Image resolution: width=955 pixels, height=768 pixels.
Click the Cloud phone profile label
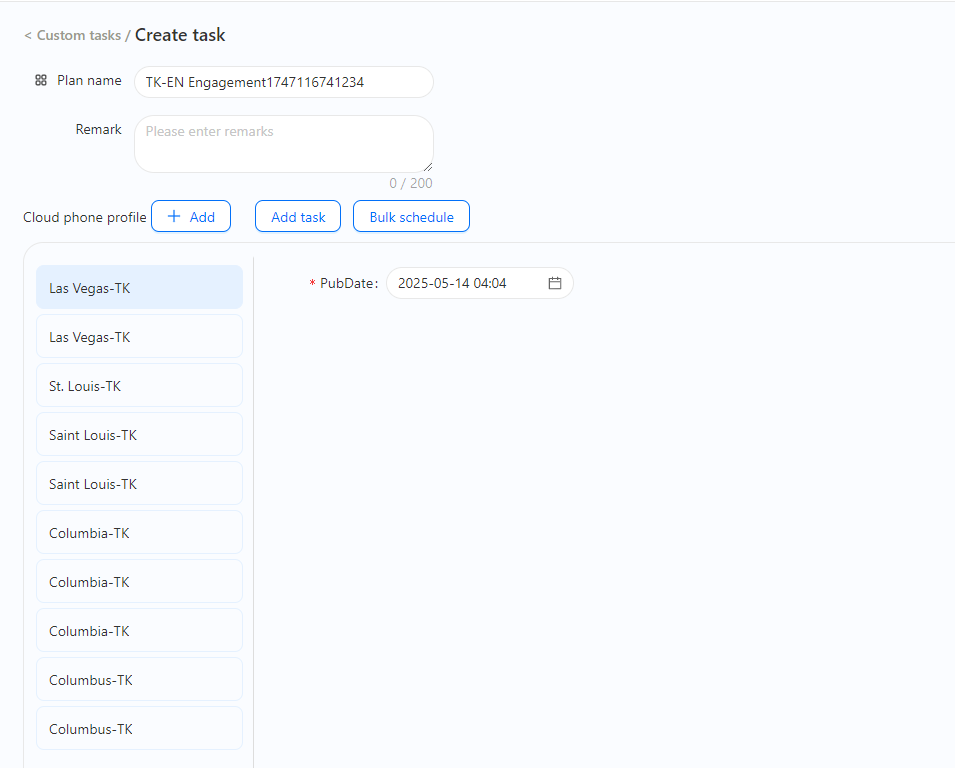(85, 217)
